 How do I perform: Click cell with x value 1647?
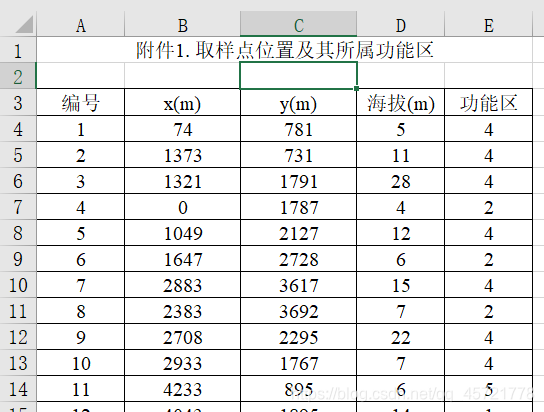point(182,258)
